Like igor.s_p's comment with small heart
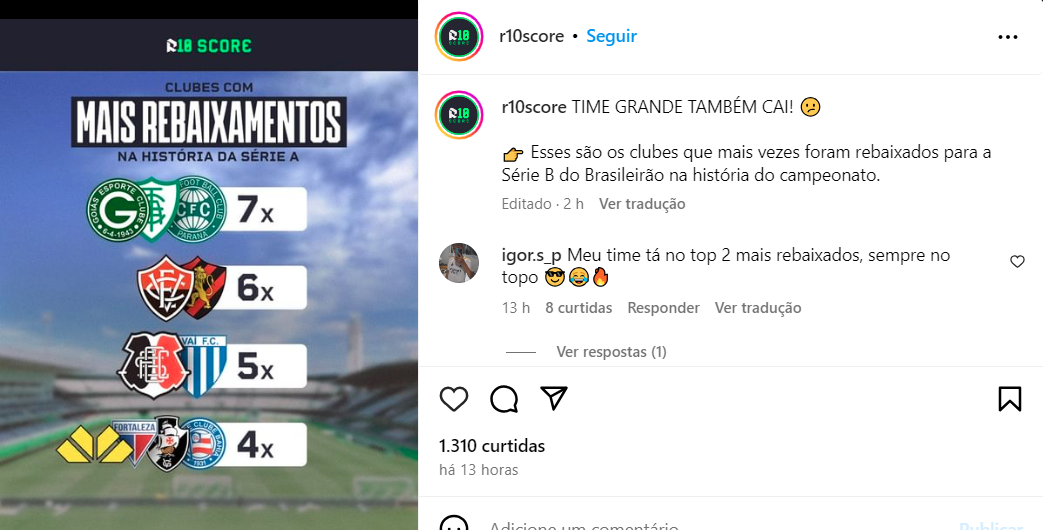This screenshot has height=530, width=1043. pyautogui.click(x=1017, y=261)
